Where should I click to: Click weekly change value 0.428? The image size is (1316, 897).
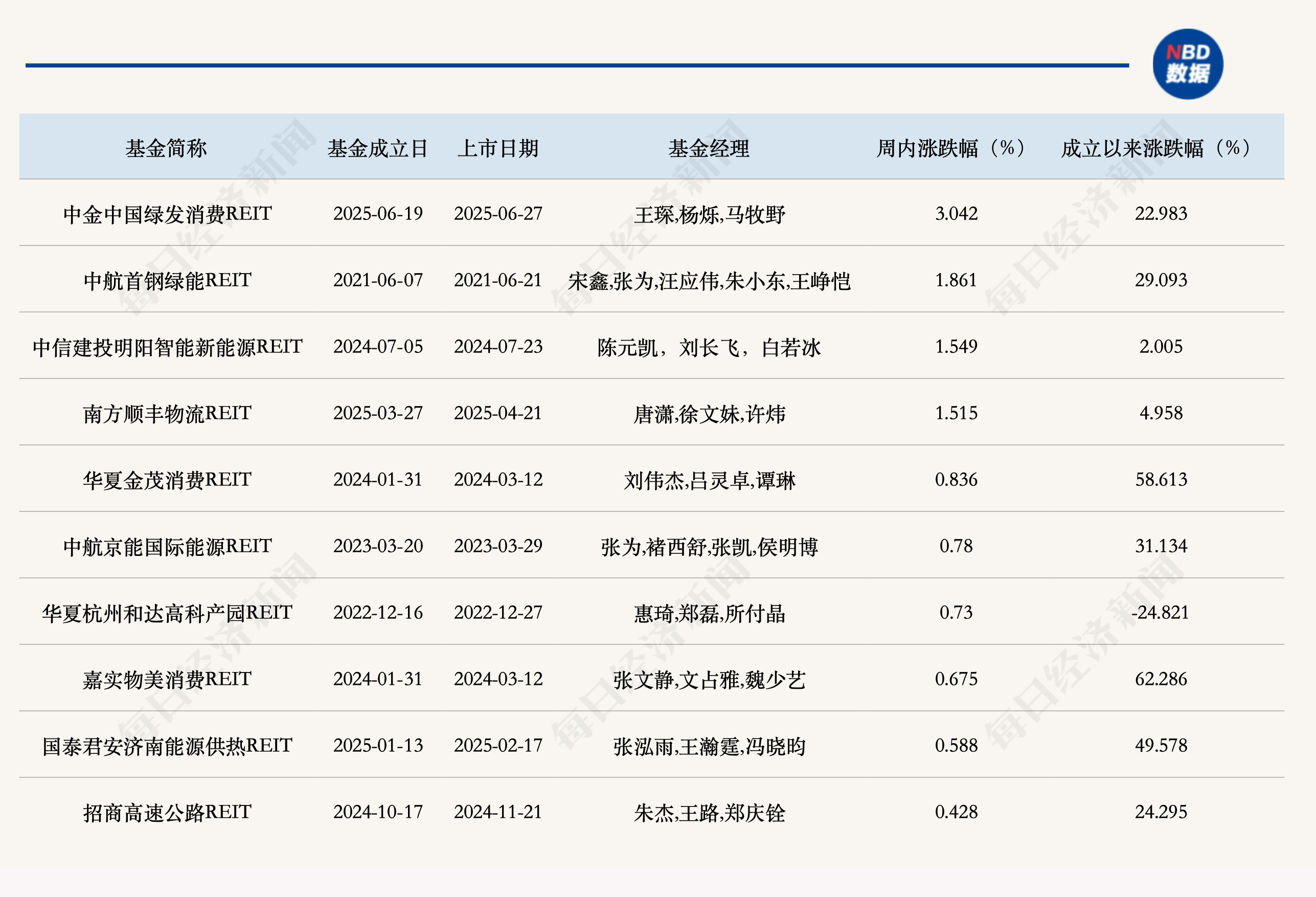(957, 812)
